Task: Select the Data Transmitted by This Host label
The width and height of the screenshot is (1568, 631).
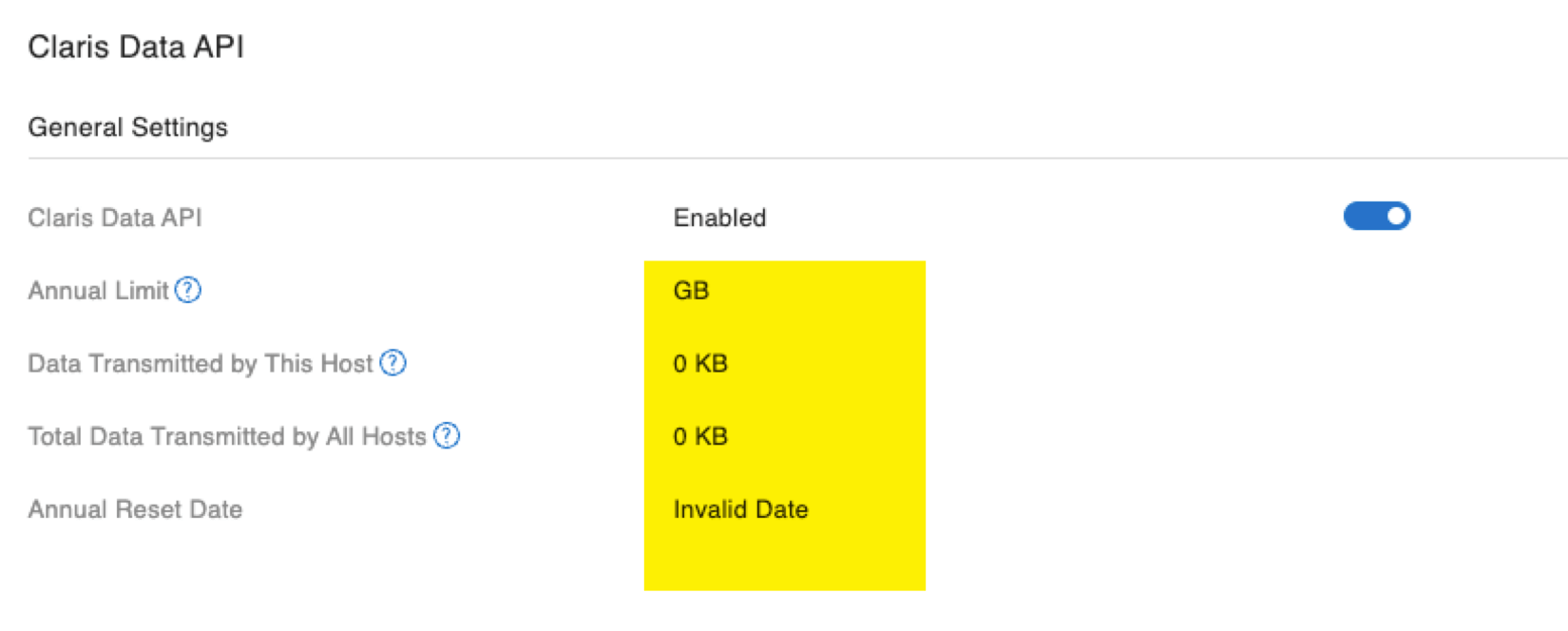Action: pyautogui.click(x=201, y=364)
